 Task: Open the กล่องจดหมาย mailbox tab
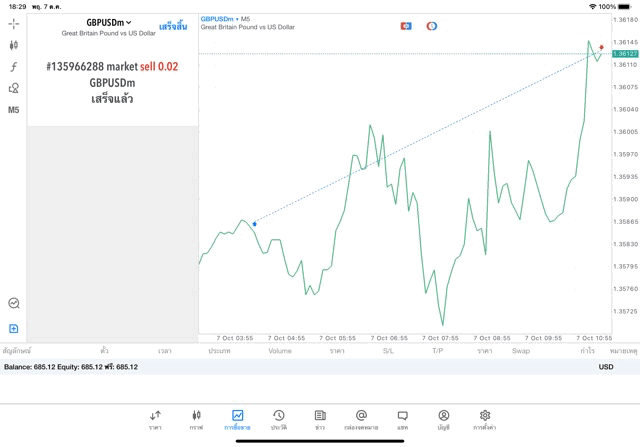point(361,420)
